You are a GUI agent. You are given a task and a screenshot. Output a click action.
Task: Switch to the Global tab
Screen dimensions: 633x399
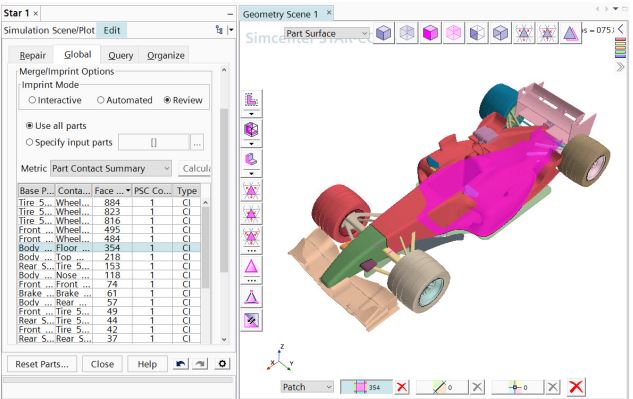78,54
